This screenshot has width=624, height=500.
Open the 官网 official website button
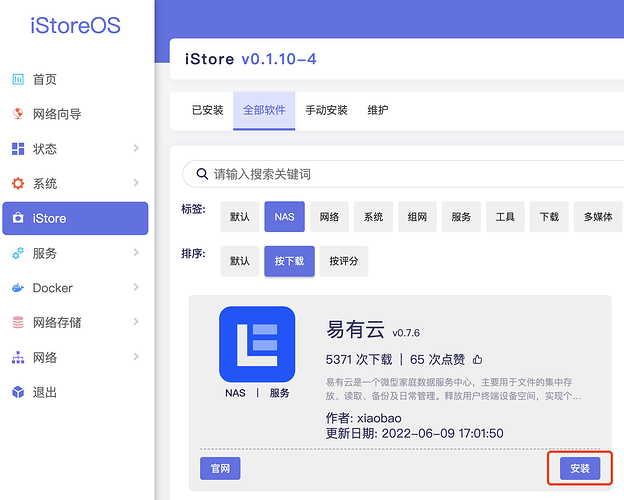(220, 468)
